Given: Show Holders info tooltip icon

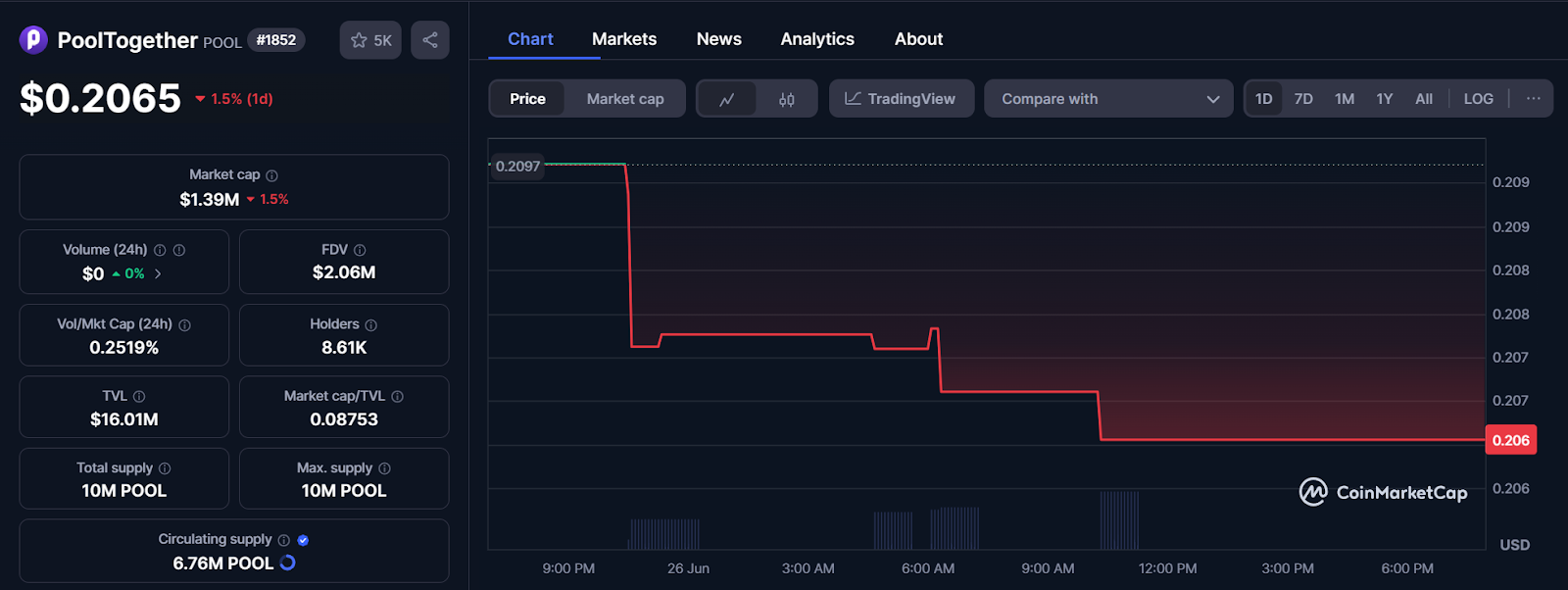Looking at the screenshot, I should click(370, 324).
